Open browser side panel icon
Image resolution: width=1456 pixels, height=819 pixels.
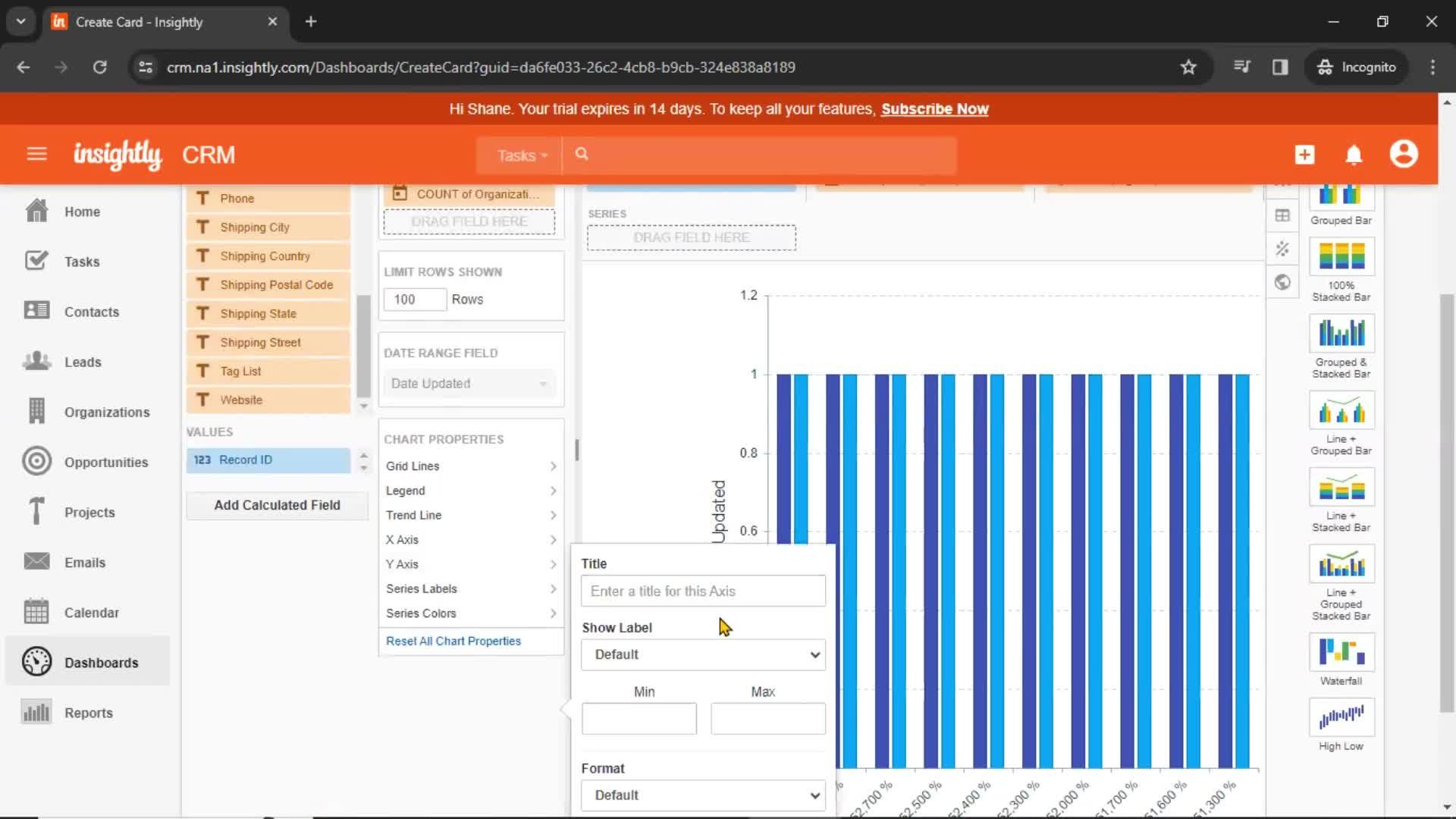point(1280,67)
